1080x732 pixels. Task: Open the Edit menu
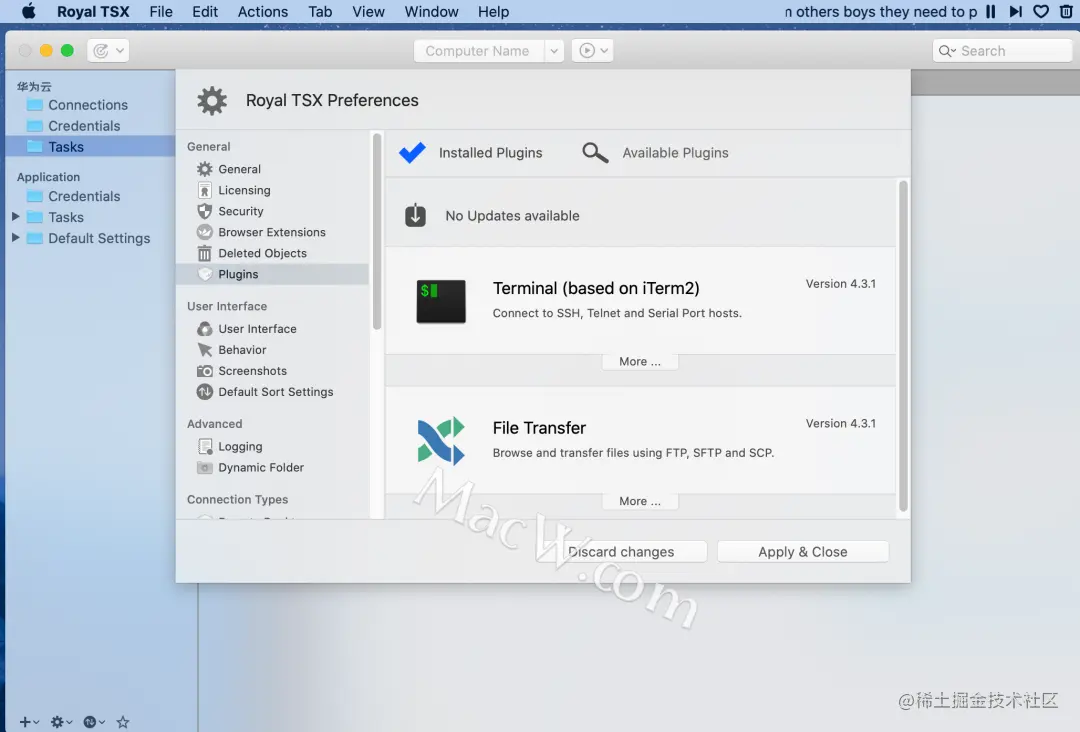point(205,12)
